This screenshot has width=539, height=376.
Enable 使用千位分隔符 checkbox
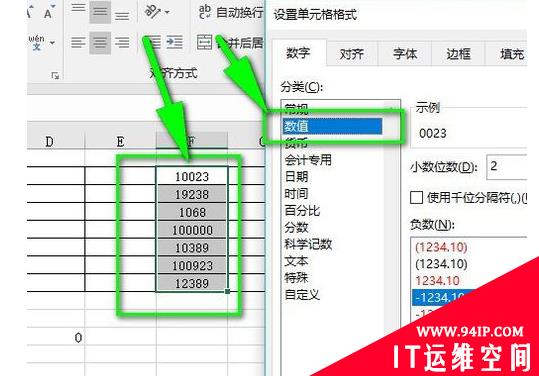coord(416,198)
